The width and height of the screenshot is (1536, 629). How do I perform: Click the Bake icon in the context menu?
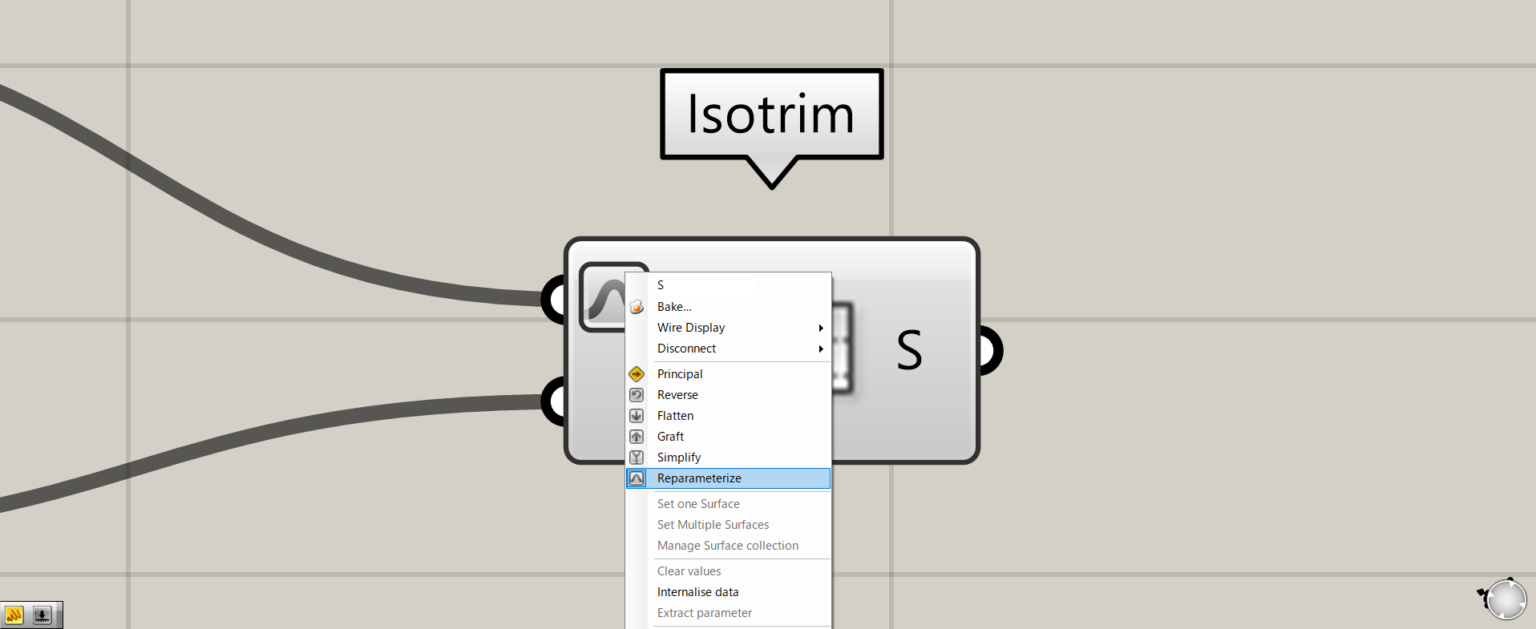pyautogui.click(x=637, y=306)
